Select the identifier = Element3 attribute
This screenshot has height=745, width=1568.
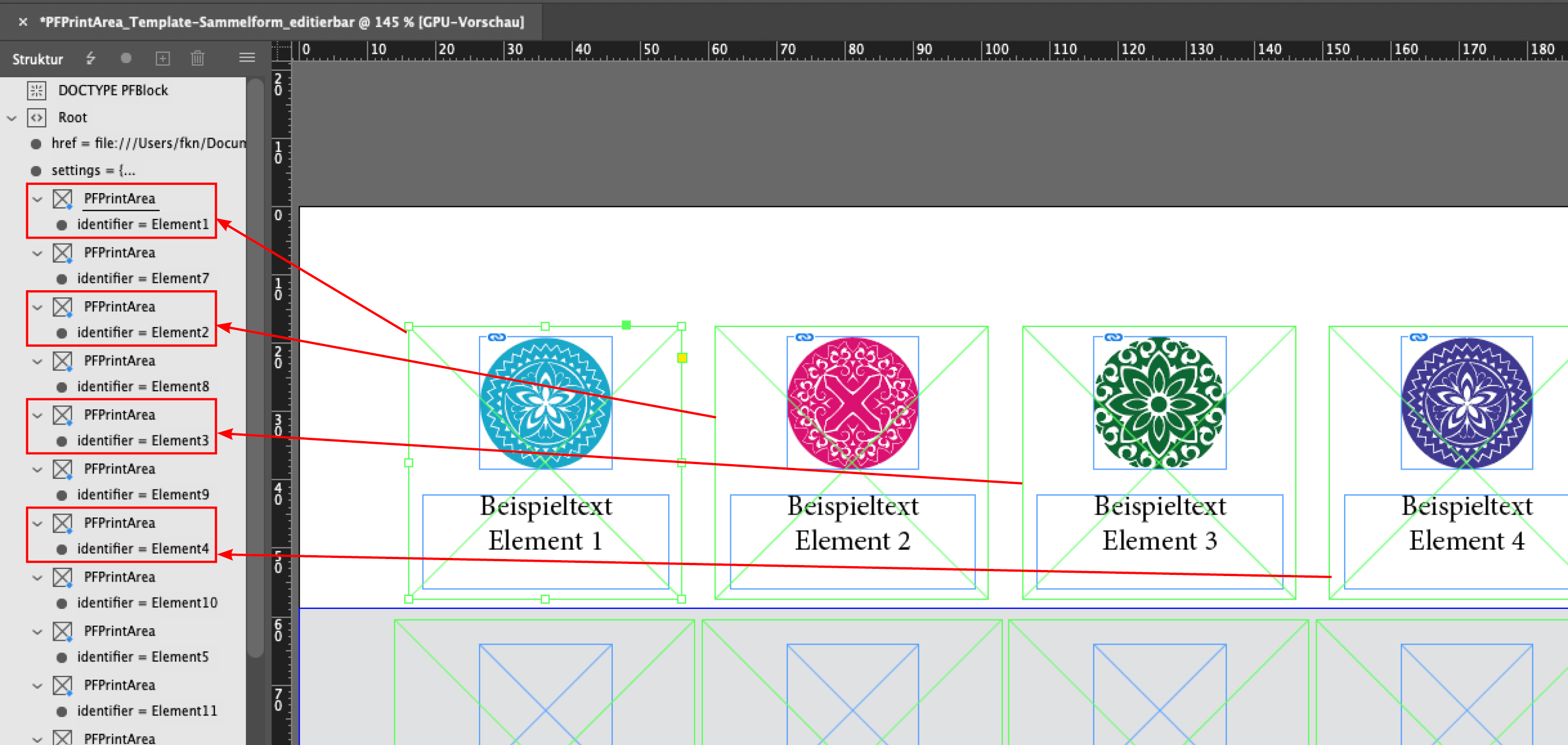(143, 441)
